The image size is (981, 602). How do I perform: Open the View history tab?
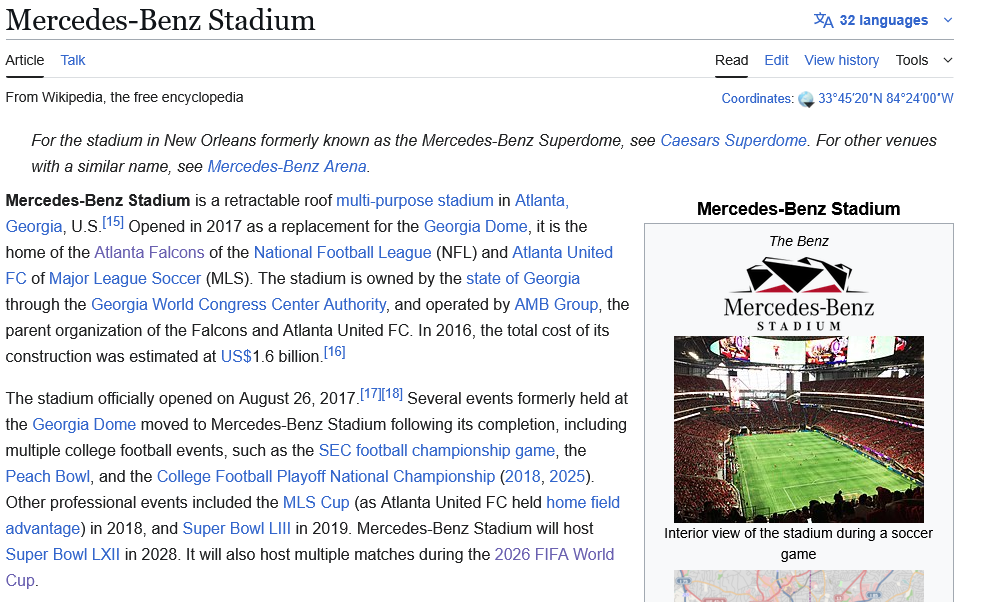tap(841, 60)
